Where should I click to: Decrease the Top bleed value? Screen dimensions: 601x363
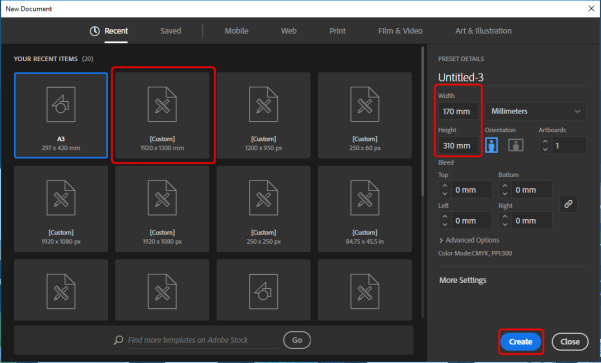(445, 194)
